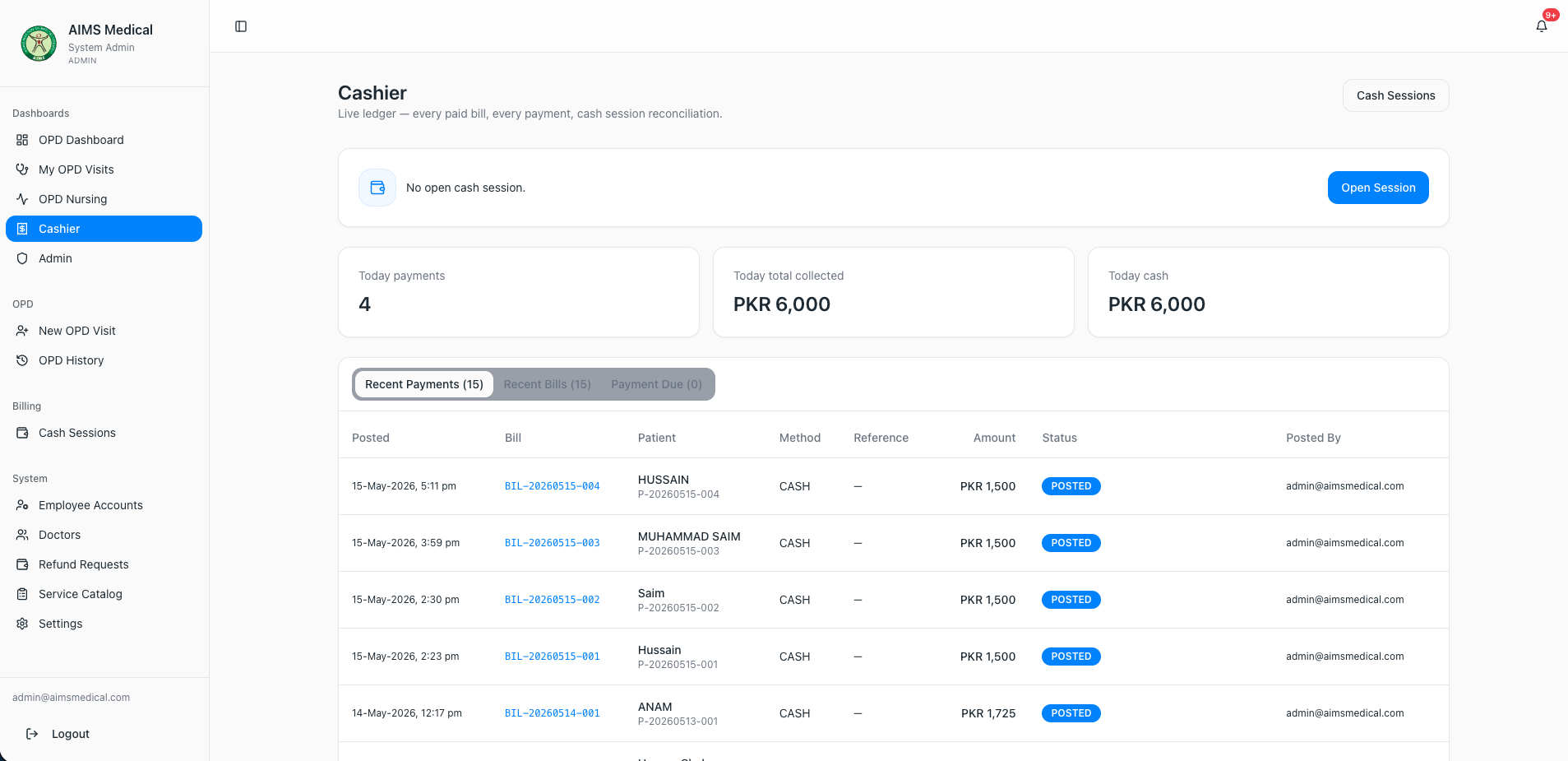The height and width of the screenshot is (761, 1568).
Task: Click the Today cash card
Action: pos(1269,292)
